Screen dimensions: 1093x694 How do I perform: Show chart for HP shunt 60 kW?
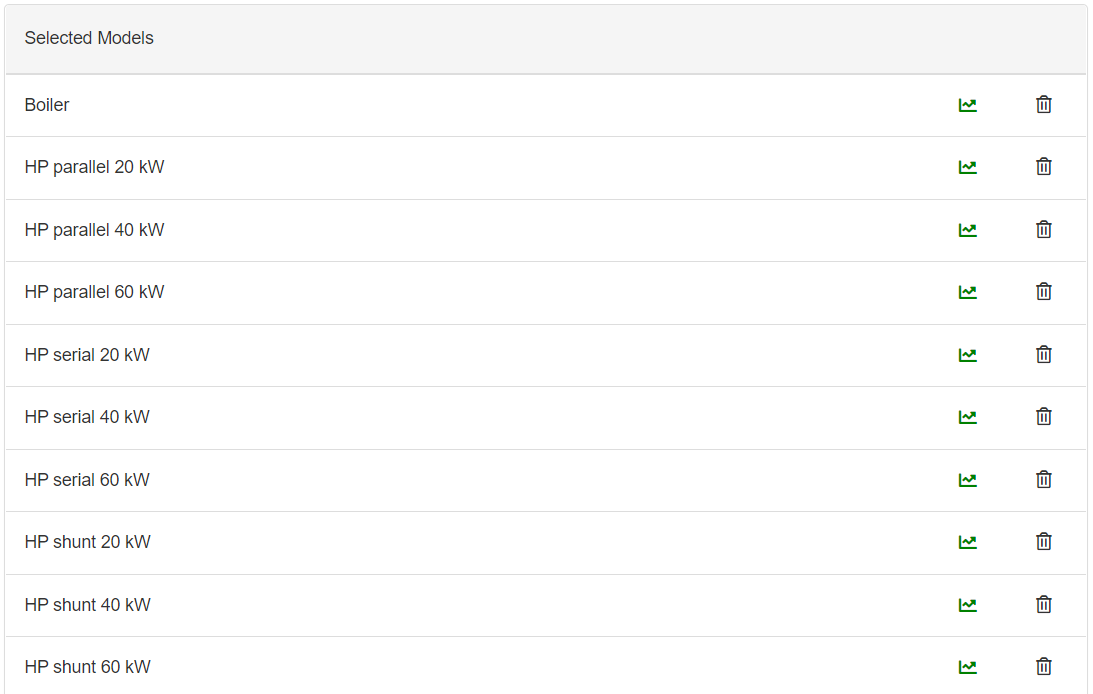click(967, 667)
